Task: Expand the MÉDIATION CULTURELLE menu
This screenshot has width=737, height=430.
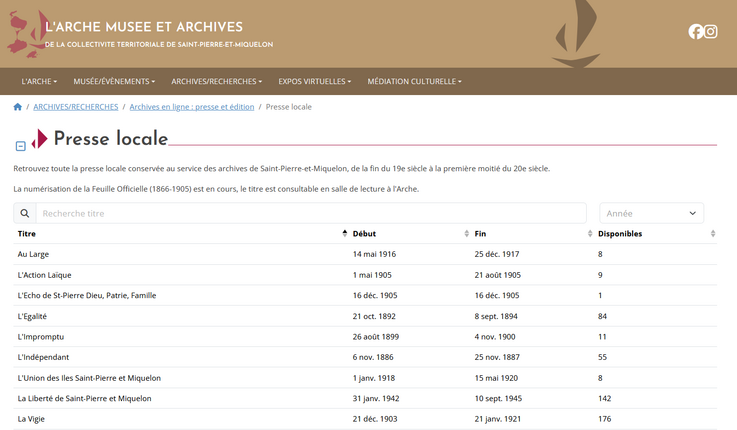Action: coord(414,81)
